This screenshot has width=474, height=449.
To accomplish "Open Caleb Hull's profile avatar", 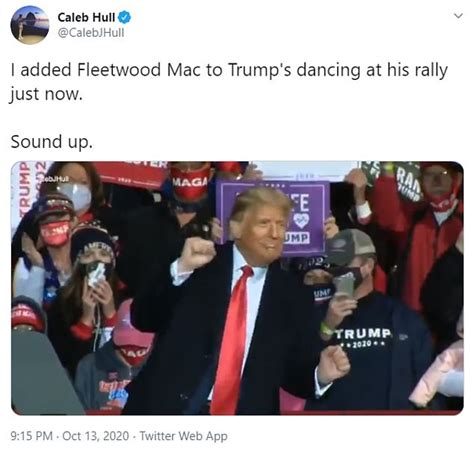I will point(30,25).
